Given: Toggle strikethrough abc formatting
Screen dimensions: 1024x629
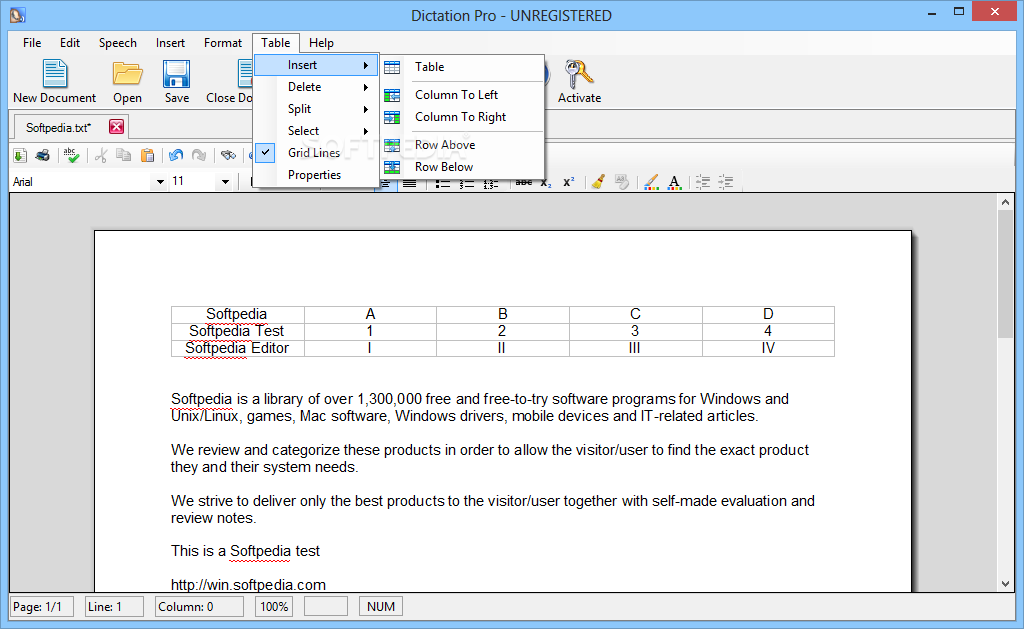Looking at the screenshot, I should [524, 183].
